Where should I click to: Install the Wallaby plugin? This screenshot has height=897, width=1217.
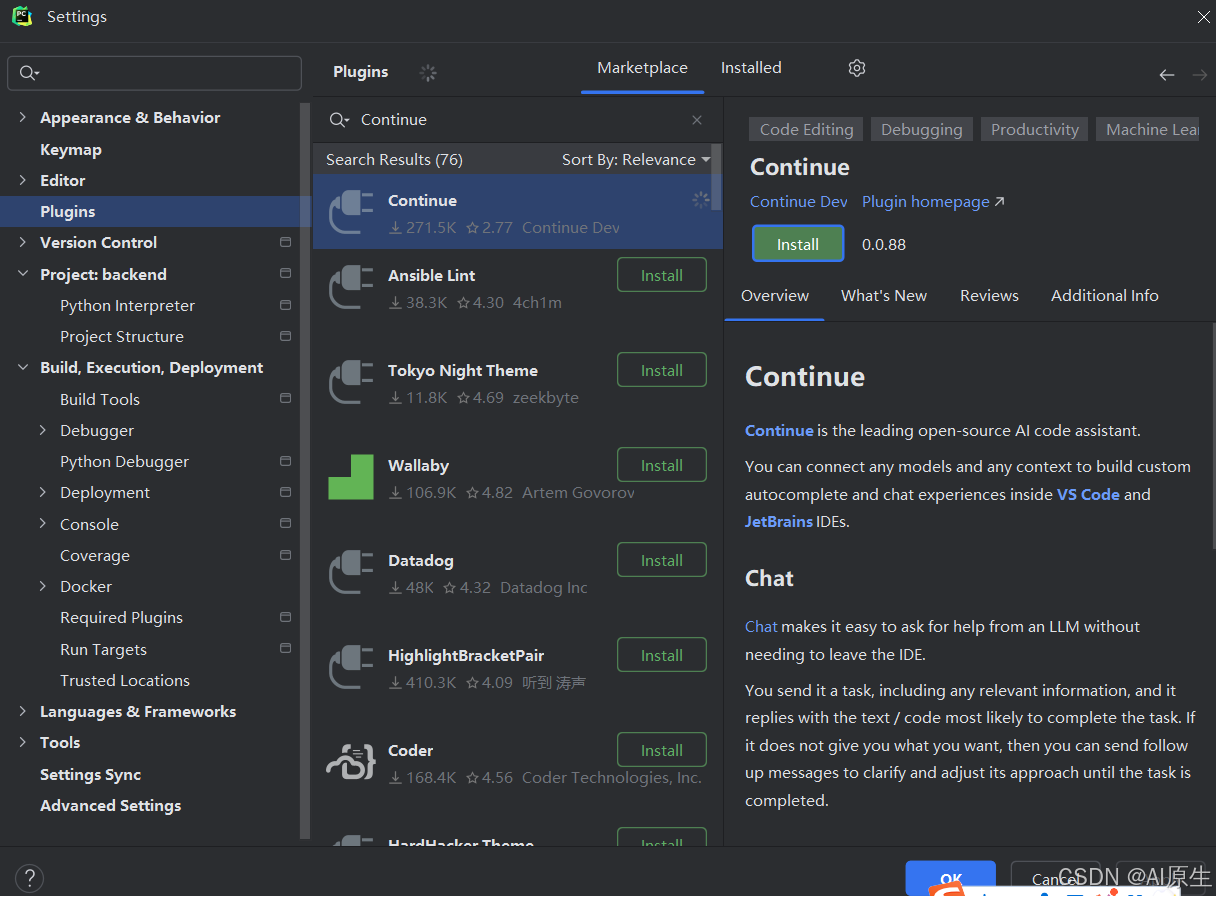point(662,465)
